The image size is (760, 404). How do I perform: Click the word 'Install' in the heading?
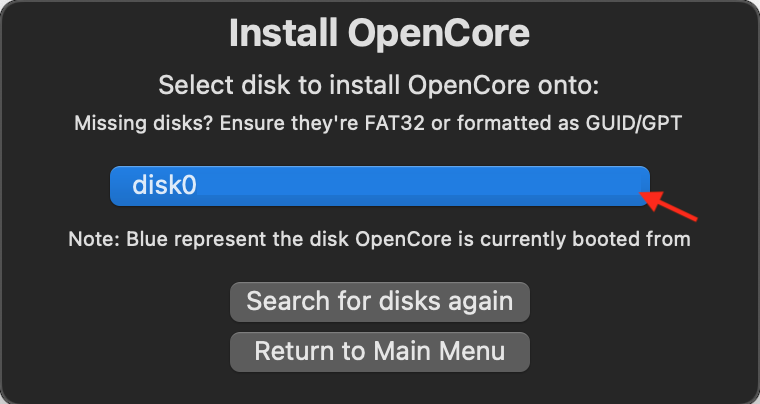point(282,34)
